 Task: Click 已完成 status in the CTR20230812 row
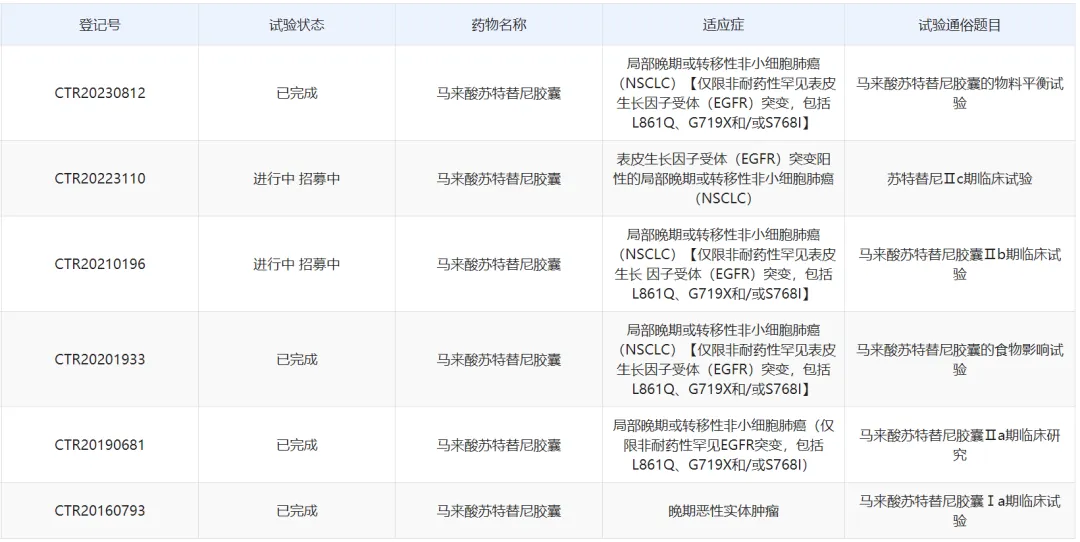(297, 93)
